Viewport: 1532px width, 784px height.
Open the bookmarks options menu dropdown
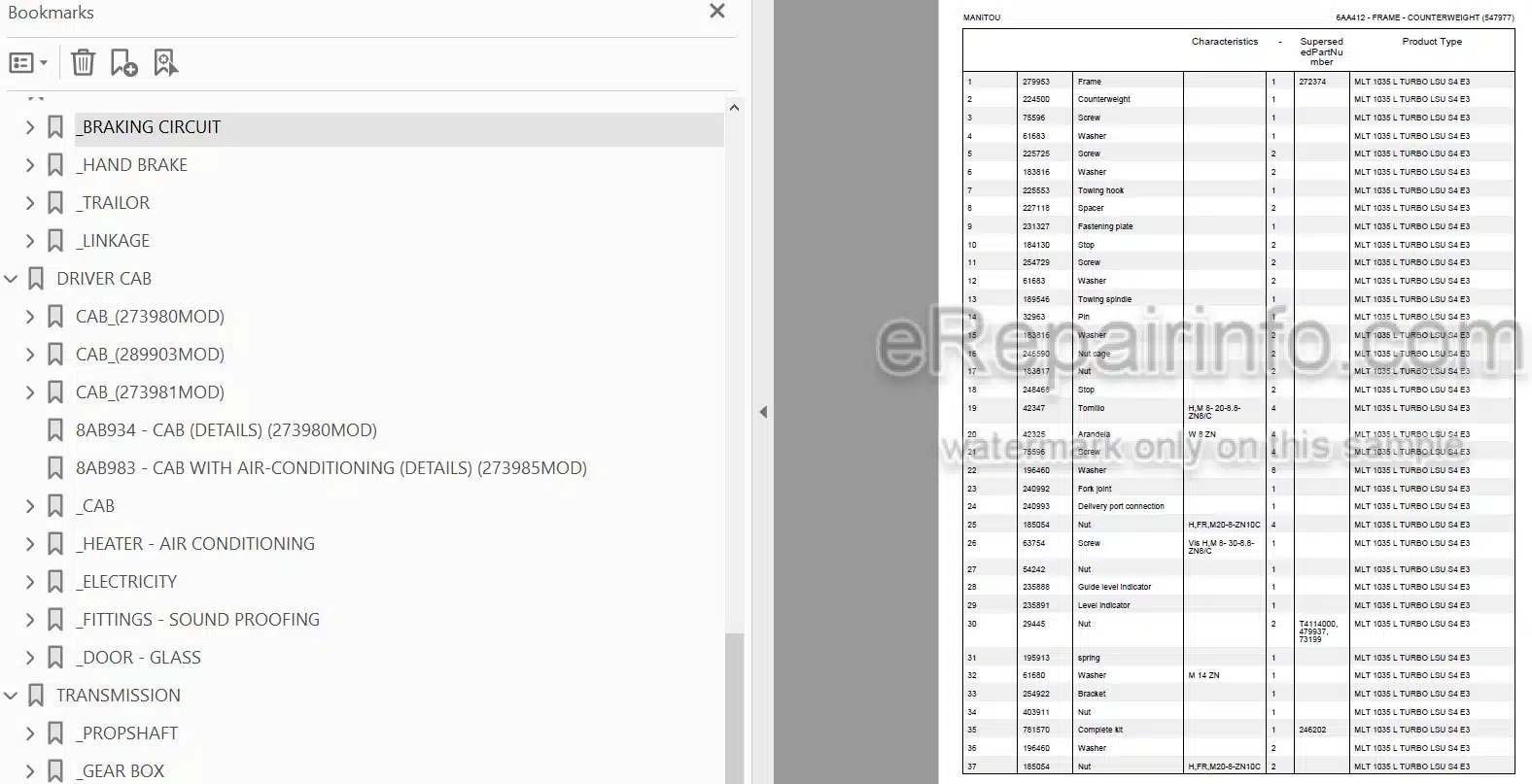coord(28,63)
